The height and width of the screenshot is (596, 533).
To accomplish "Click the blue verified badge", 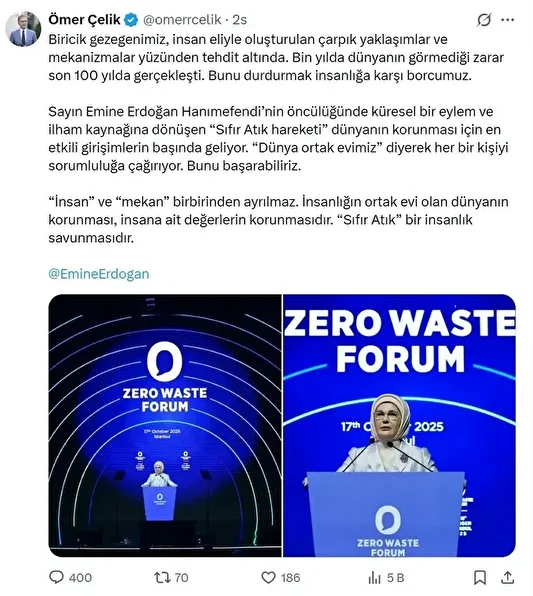I will [x=132, y=20].
